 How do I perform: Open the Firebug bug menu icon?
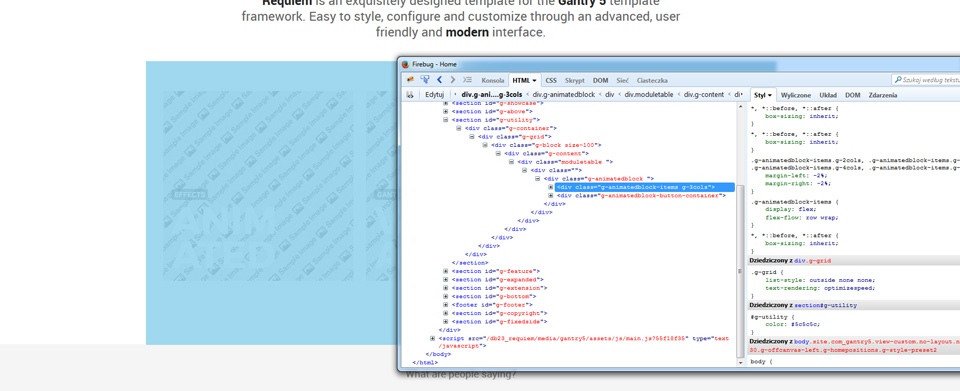click(x=410, y=80)
